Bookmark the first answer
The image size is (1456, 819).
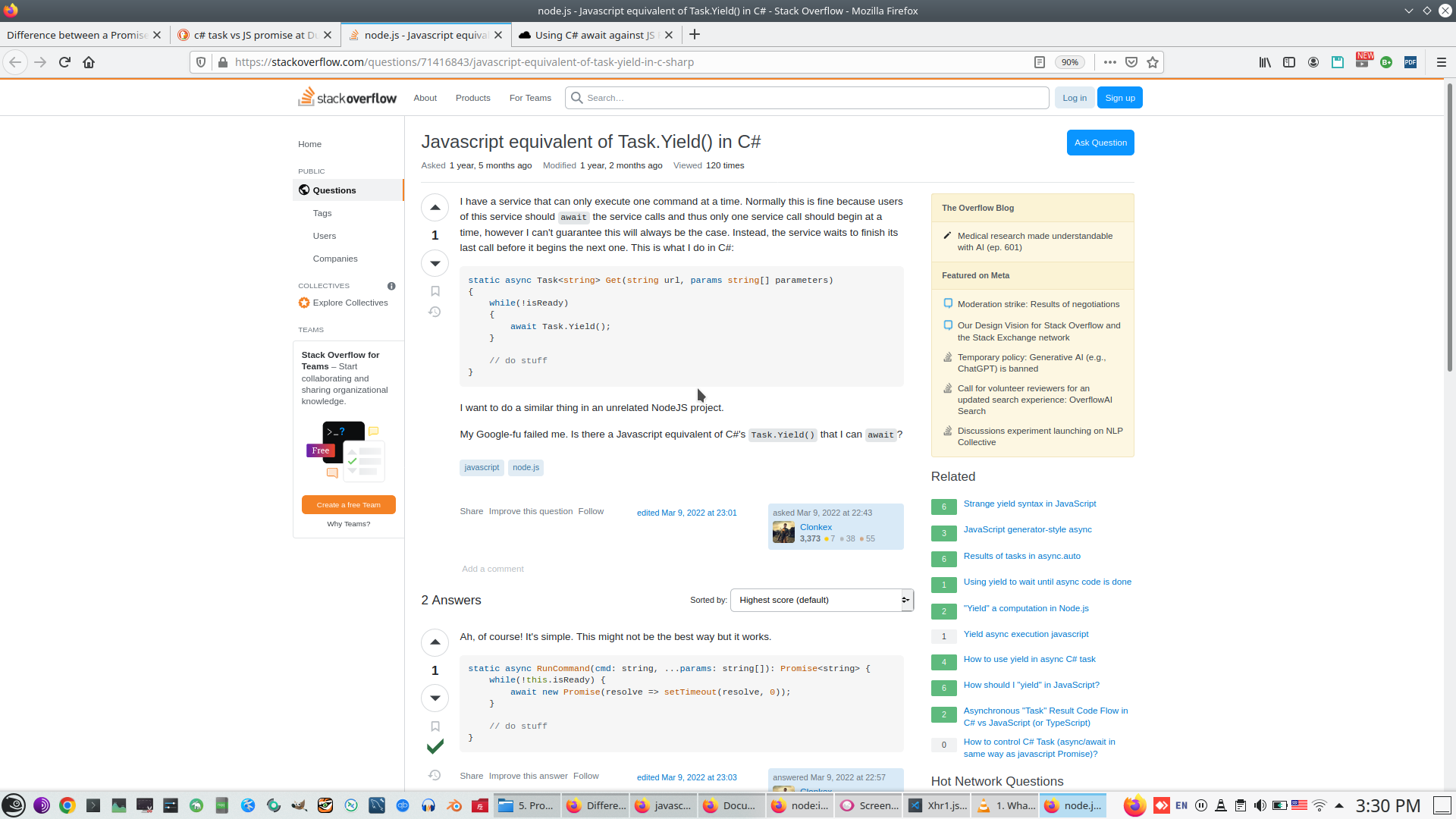(x=435, y=726)
